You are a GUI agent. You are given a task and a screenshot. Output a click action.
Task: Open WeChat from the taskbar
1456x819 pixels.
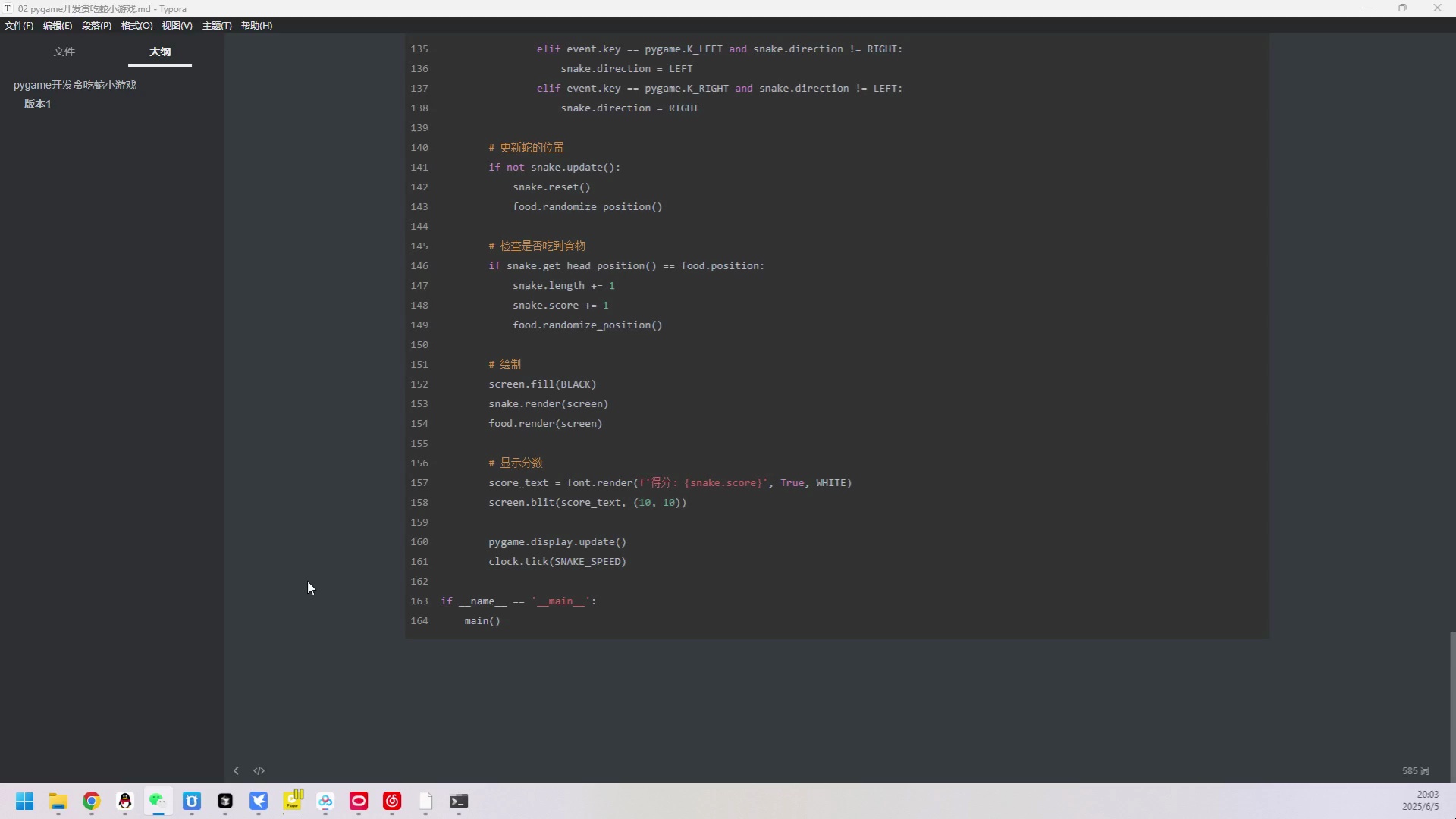point(158,801)
